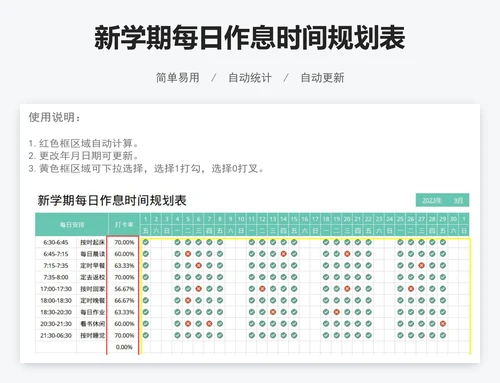Click the day 17 date header cell
Image resolution: width=500 pixels, height=383 pixels.
[315, 219]
